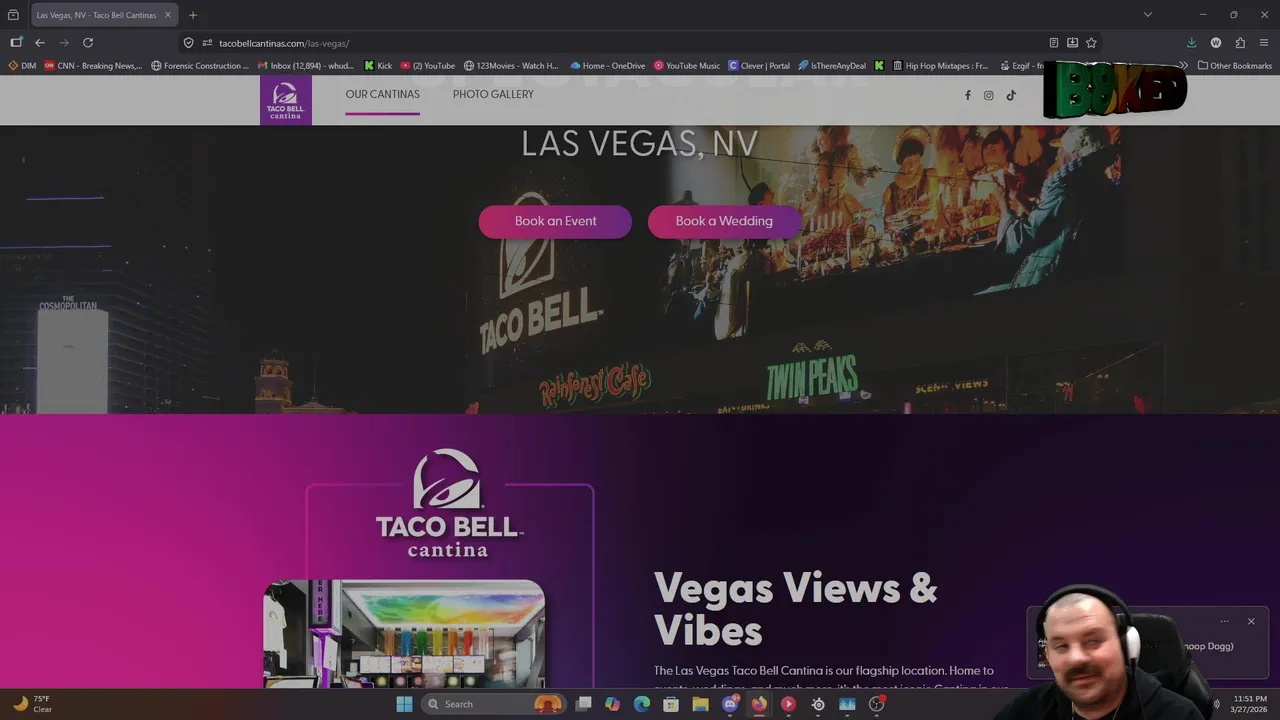1280x720 pixels.
Task: Close the media notification popup
Action: [1251, 621]
